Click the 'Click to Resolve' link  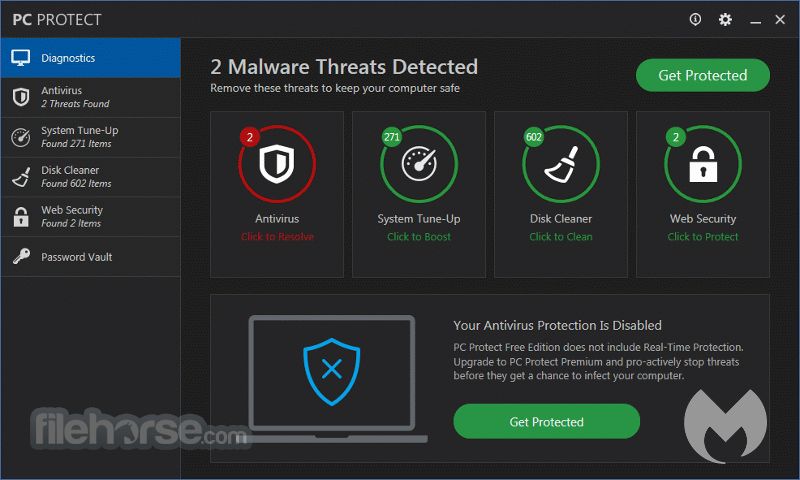pos(277,237)
